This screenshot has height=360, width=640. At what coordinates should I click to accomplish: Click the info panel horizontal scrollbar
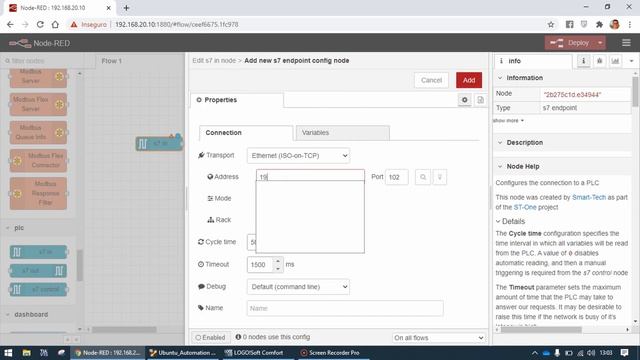click(541, 329)
